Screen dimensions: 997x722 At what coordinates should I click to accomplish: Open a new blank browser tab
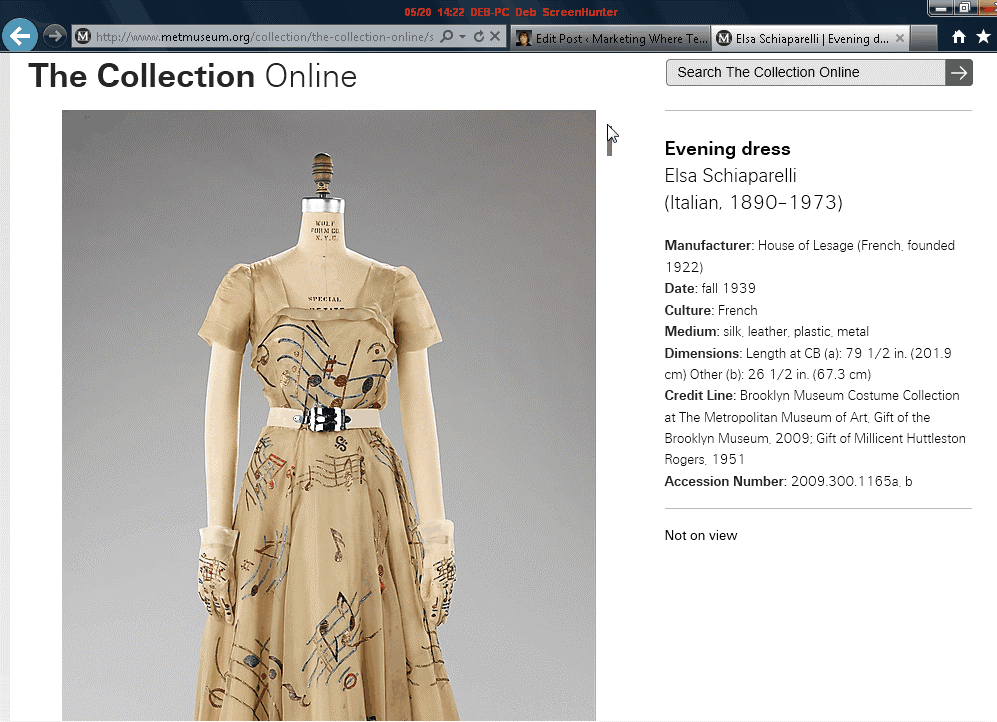[924, 38]
